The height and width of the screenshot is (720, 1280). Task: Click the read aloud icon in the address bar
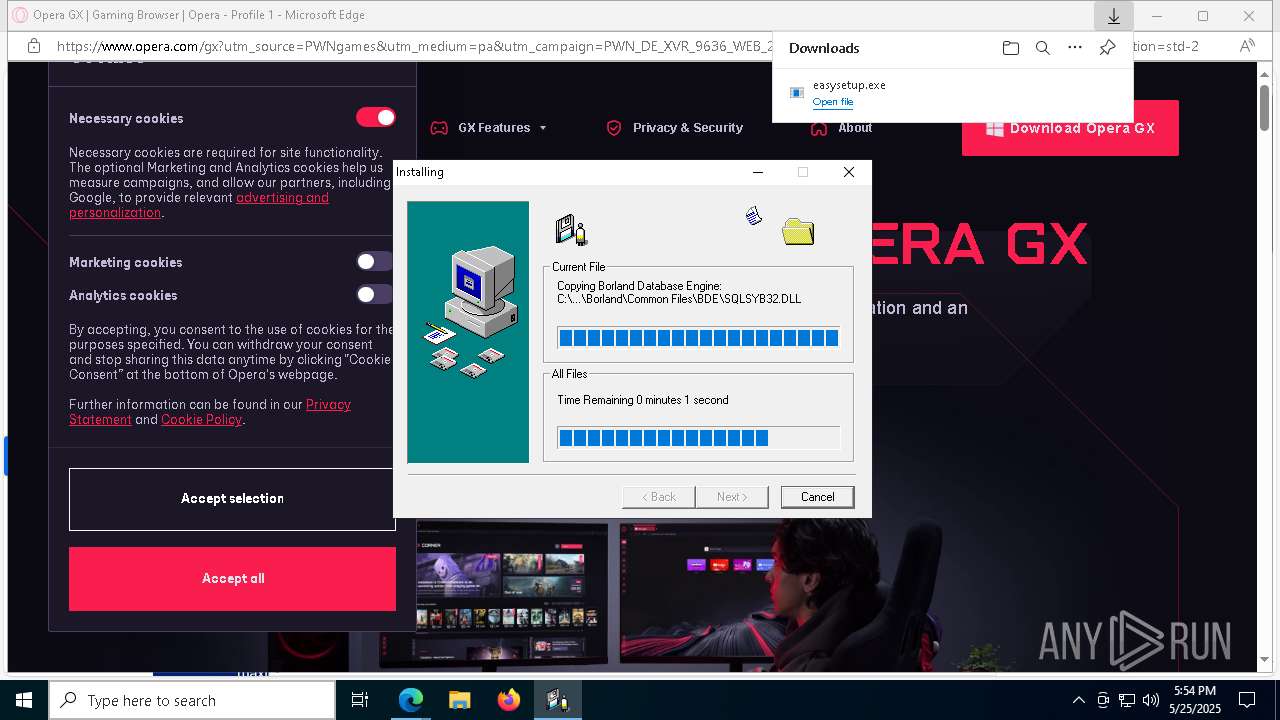coord(1247,46)
